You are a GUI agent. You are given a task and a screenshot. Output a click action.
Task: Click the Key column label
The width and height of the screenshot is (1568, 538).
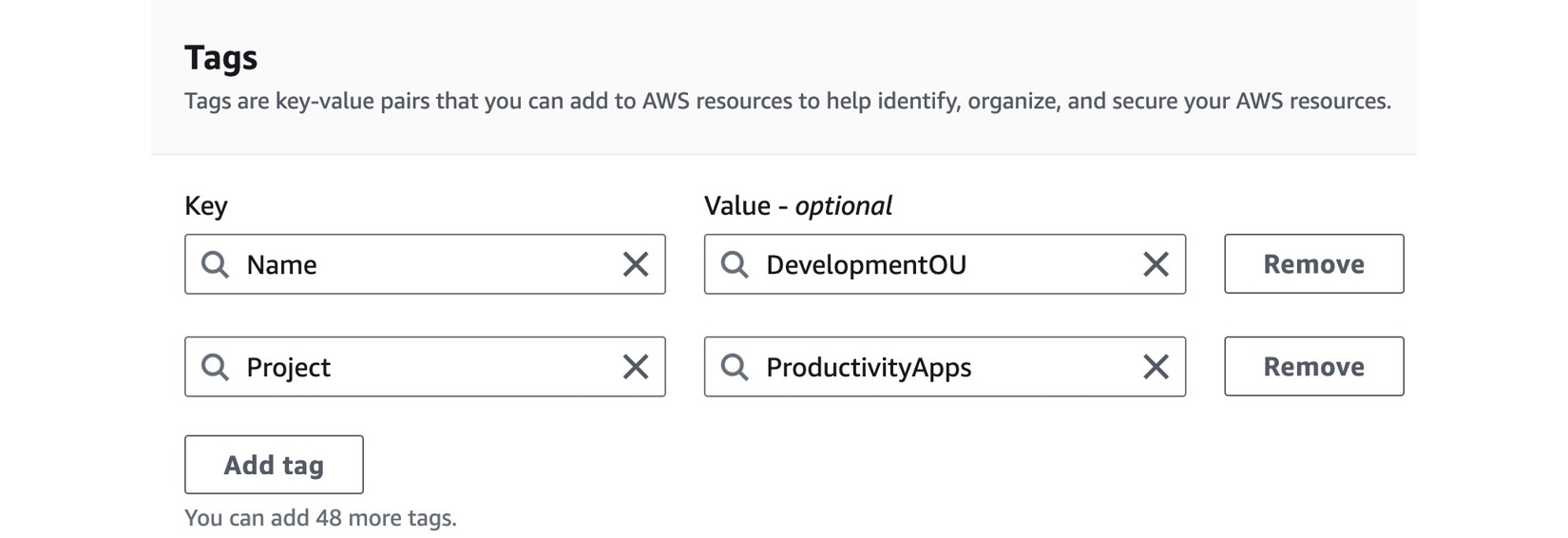[206, 206]
